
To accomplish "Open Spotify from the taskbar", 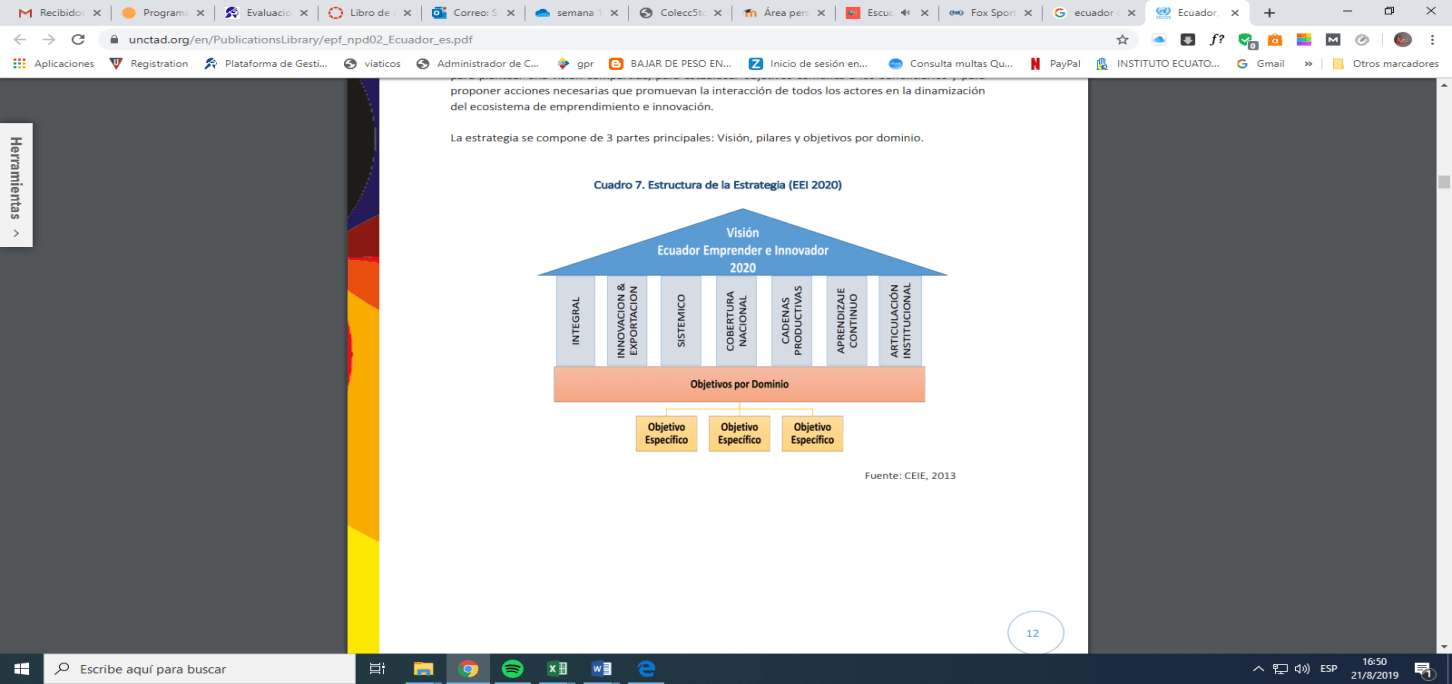I will coord(512,669).
